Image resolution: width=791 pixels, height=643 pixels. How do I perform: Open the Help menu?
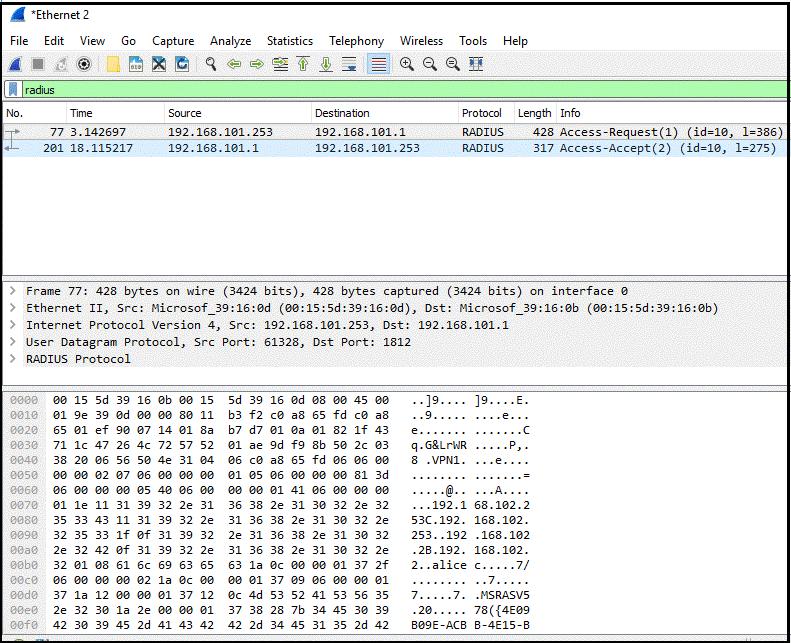coord(515,41)
